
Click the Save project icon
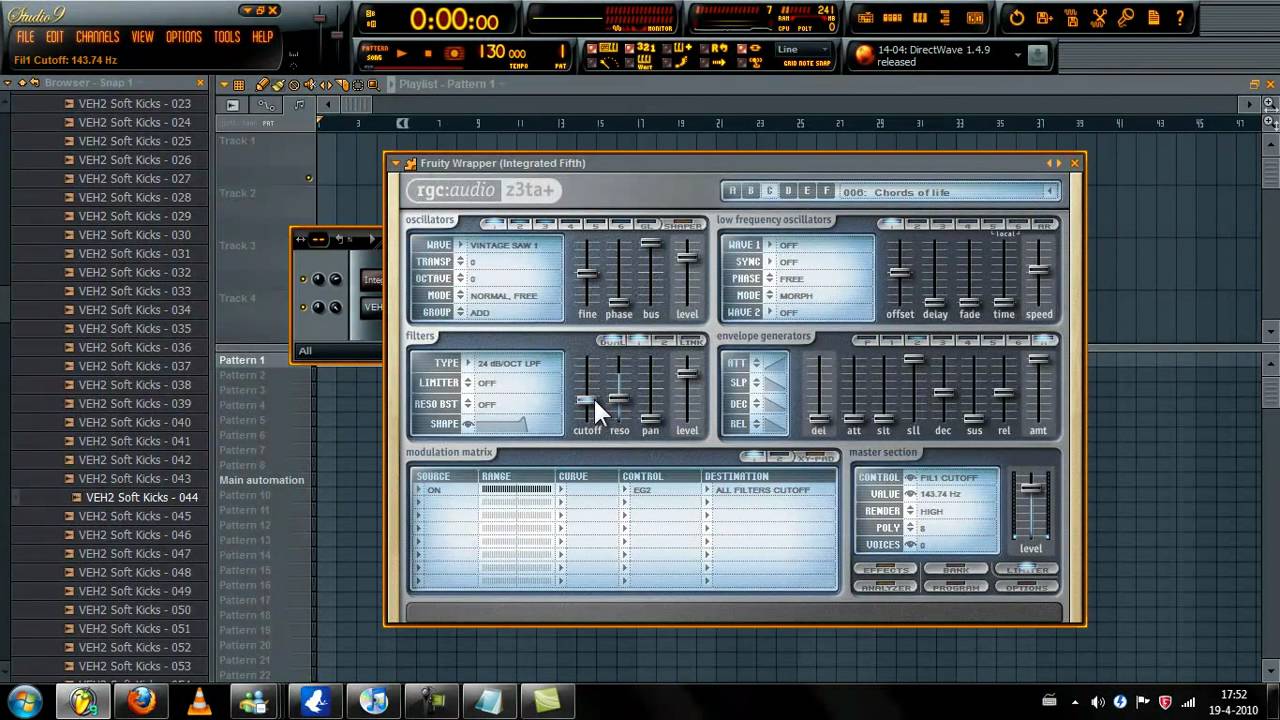click(1045, 18)
